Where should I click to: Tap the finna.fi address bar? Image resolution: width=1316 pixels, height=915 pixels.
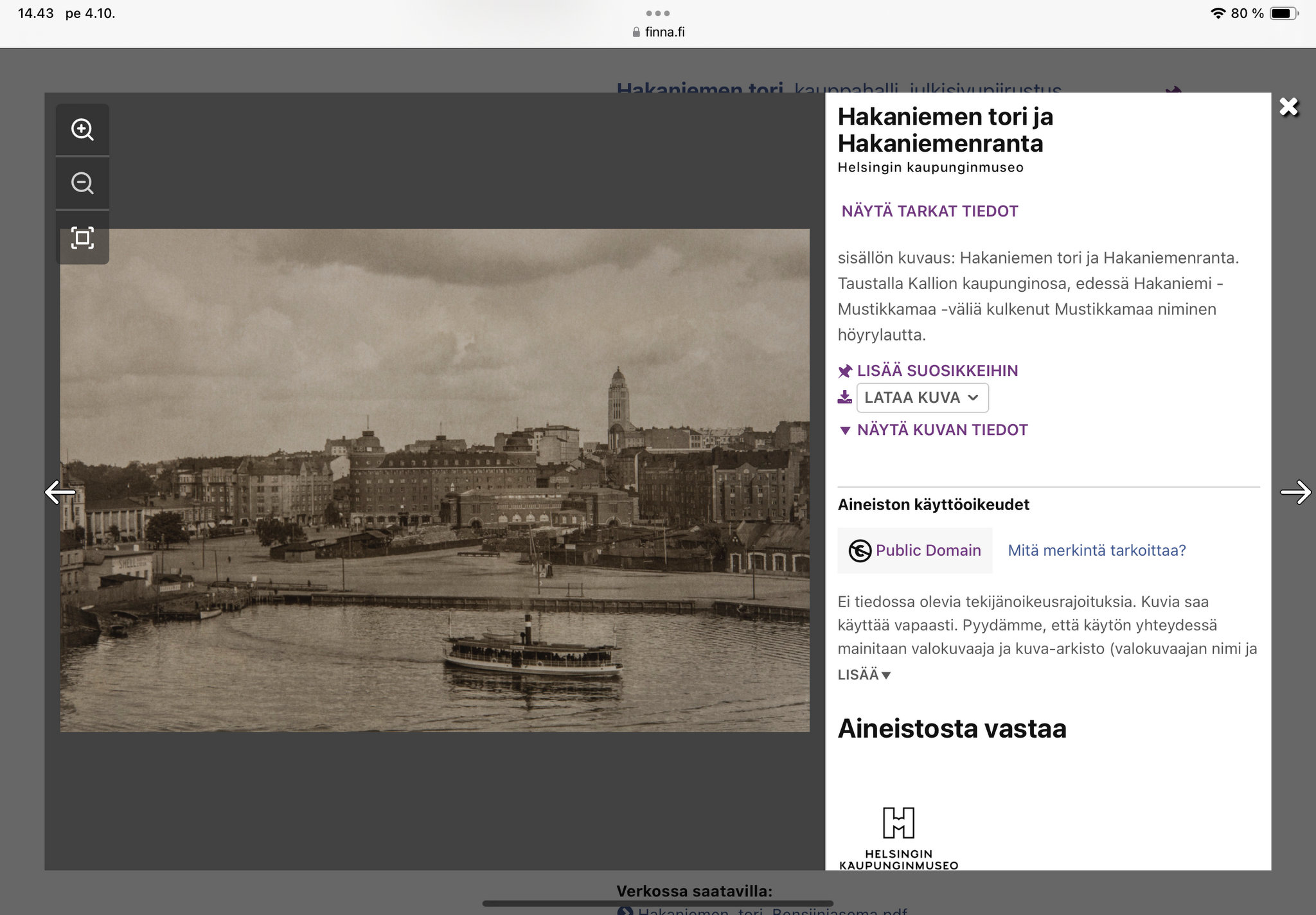[x=658, y=32]
